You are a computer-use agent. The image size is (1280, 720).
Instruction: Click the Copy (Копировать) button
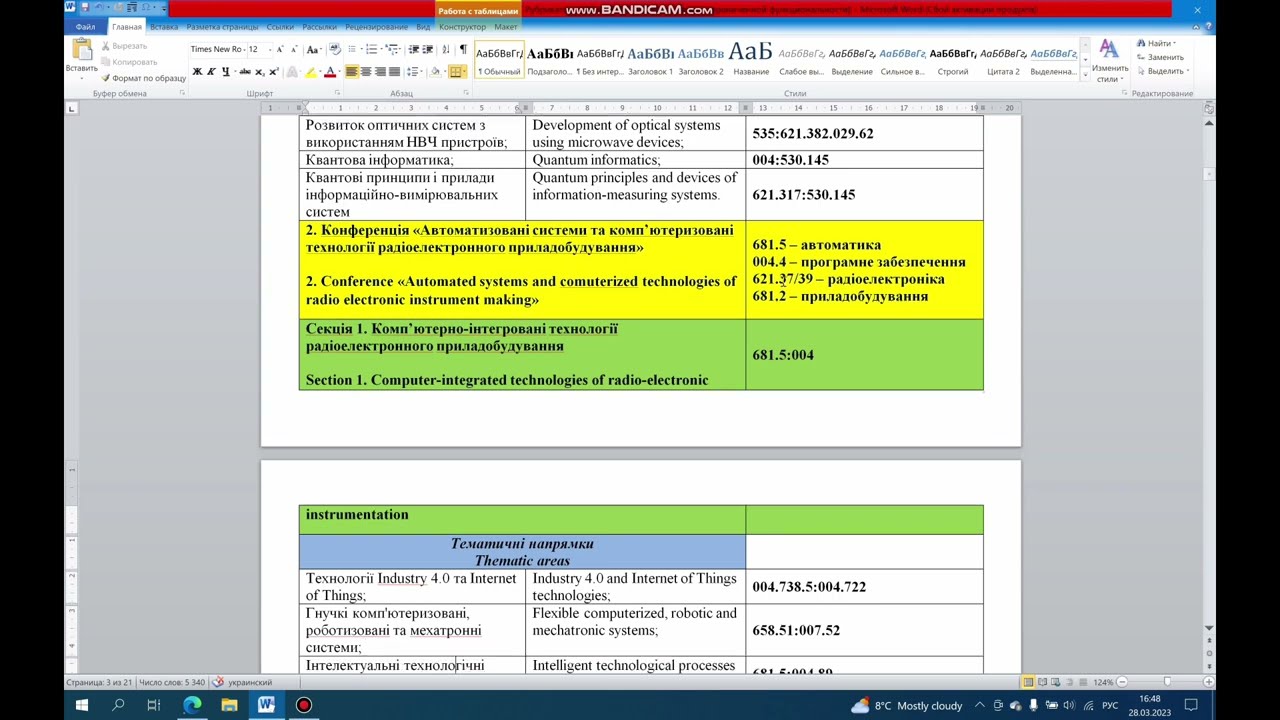[128, 62]
